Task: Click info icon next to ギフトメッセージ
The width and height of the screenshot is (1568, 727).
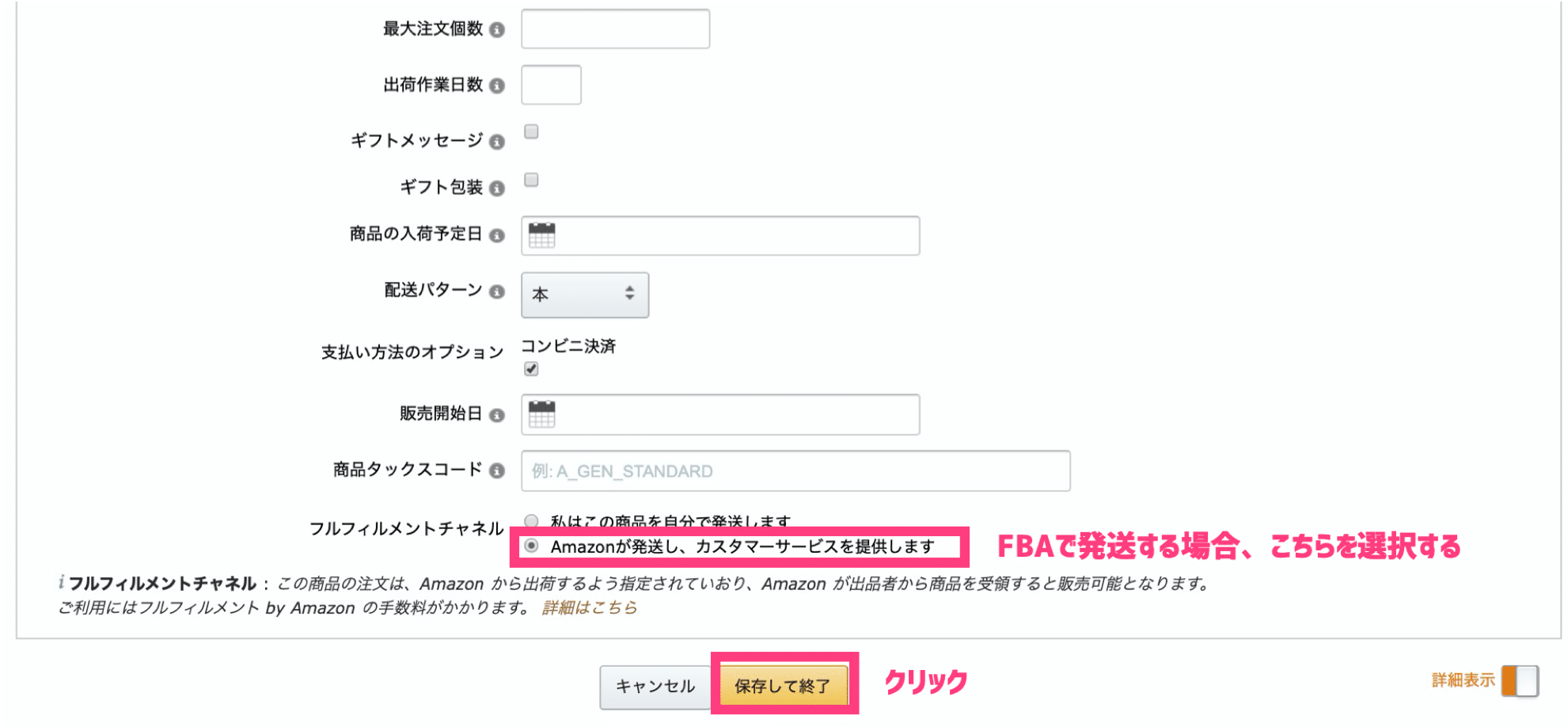Action: coord(497,142)
